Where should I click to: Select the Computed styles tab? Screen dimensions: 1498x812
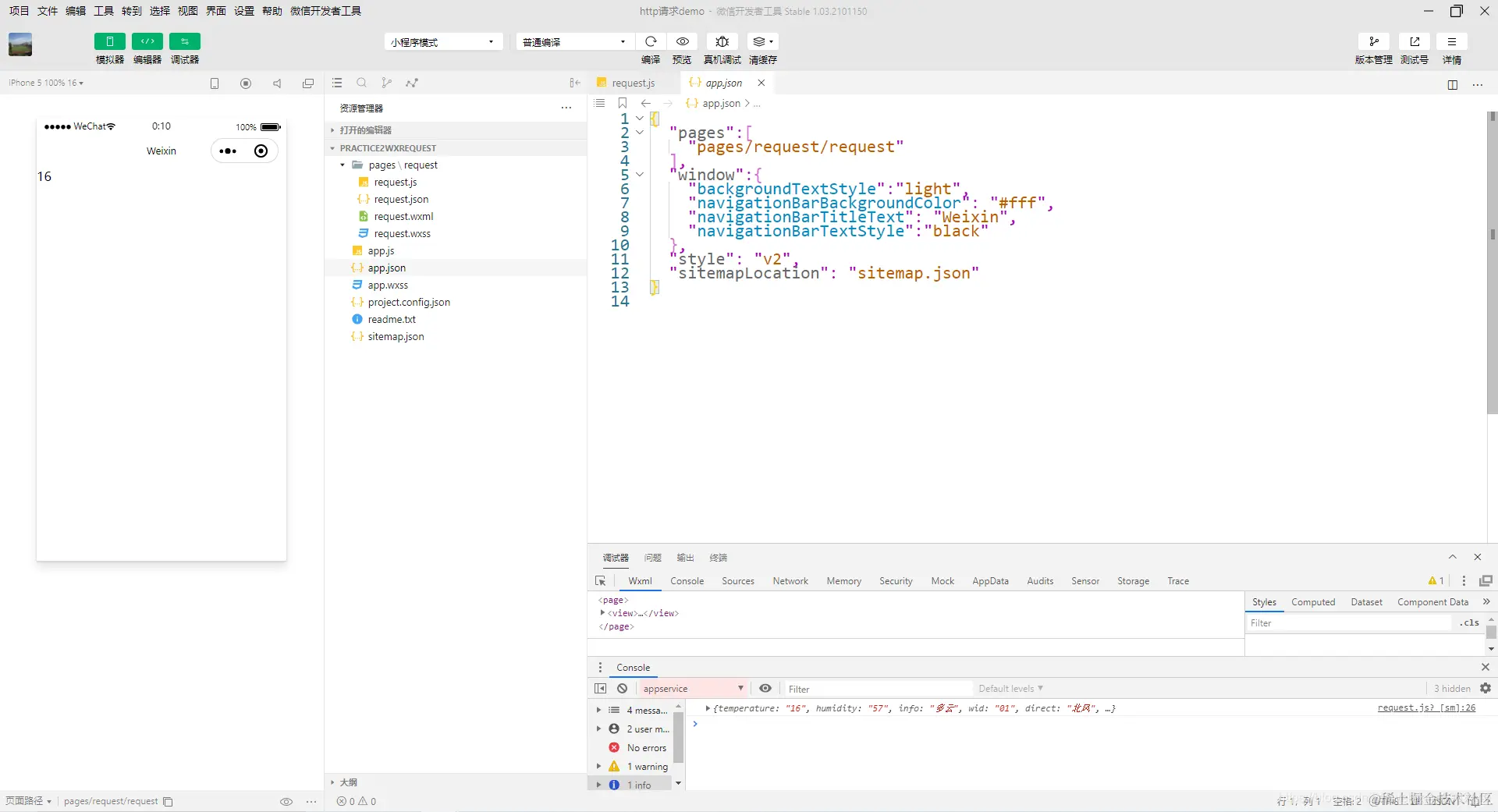[1313, 602]
